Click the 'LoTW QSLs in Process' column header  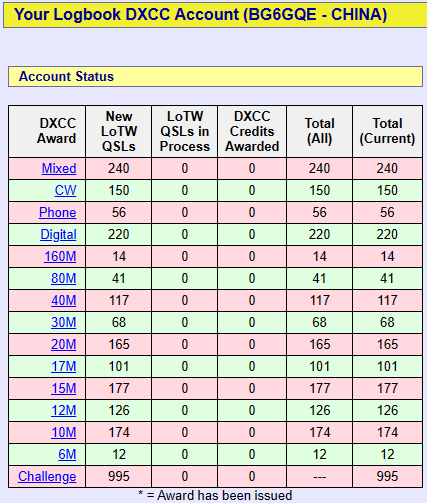click(185, 131)
